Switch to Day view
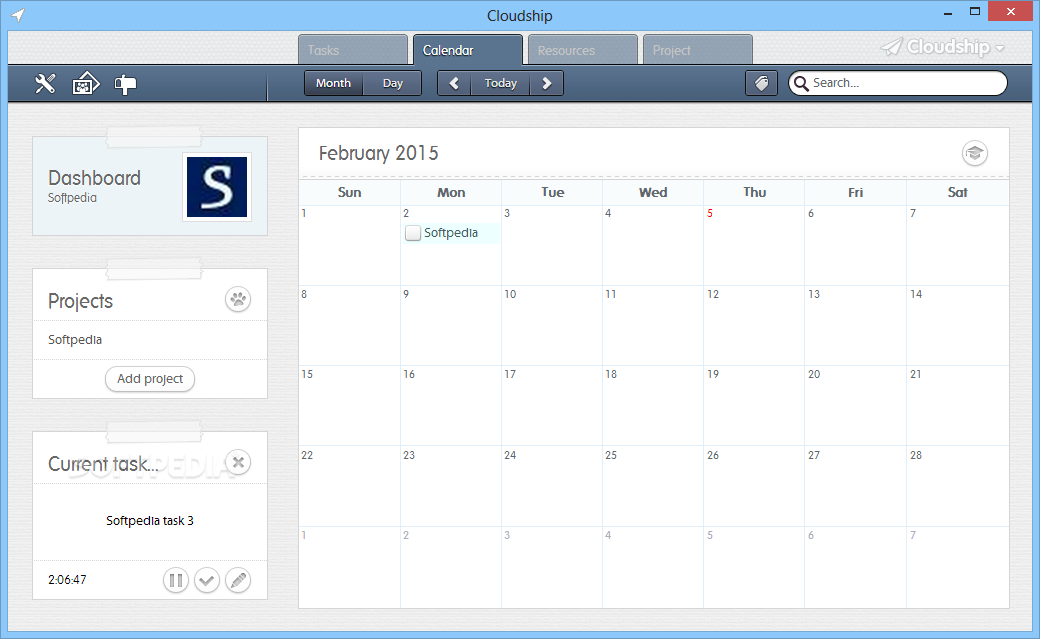This screenshot has height=639, width=1040. 393,83
